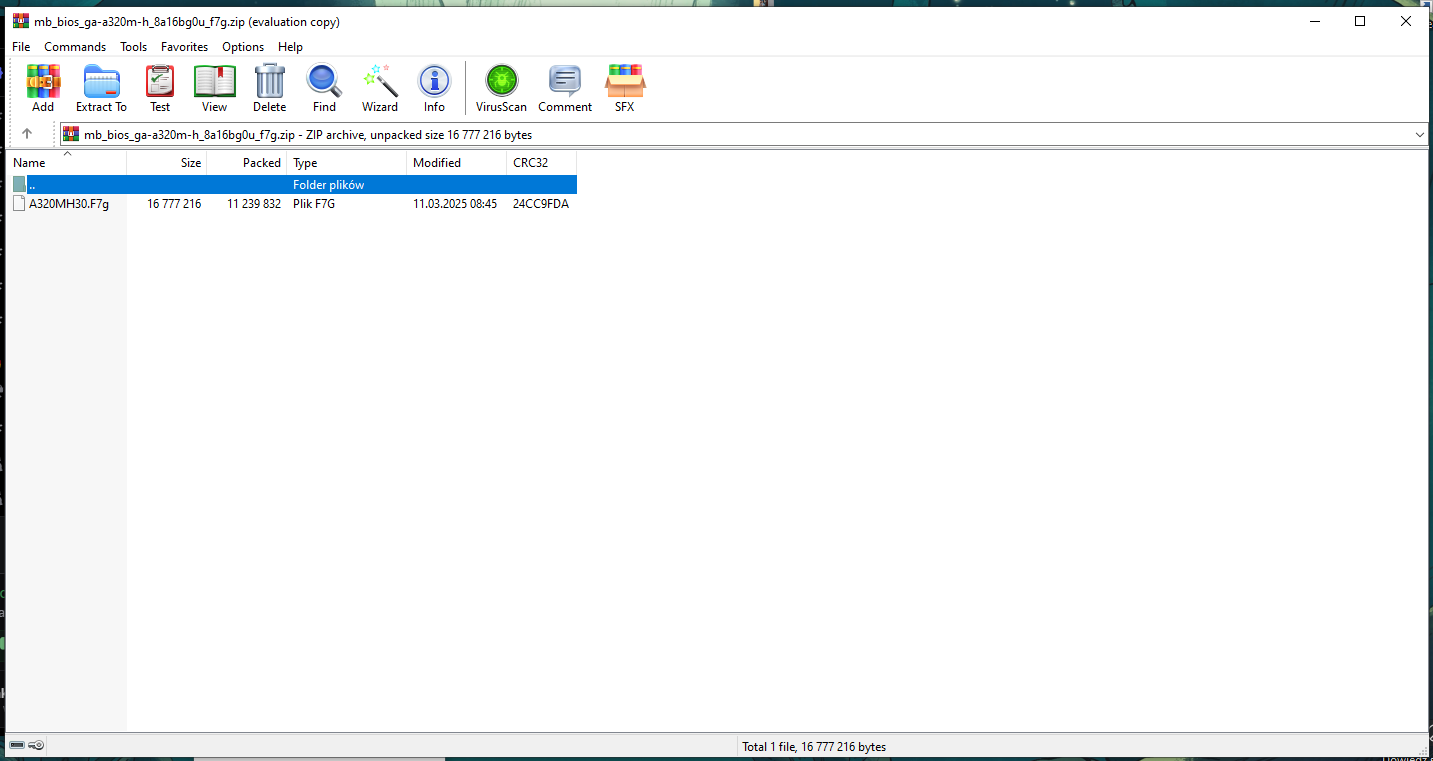Click the packed value 11 239 832
This screenshot has height=761, width=1433.
(254, 204)
